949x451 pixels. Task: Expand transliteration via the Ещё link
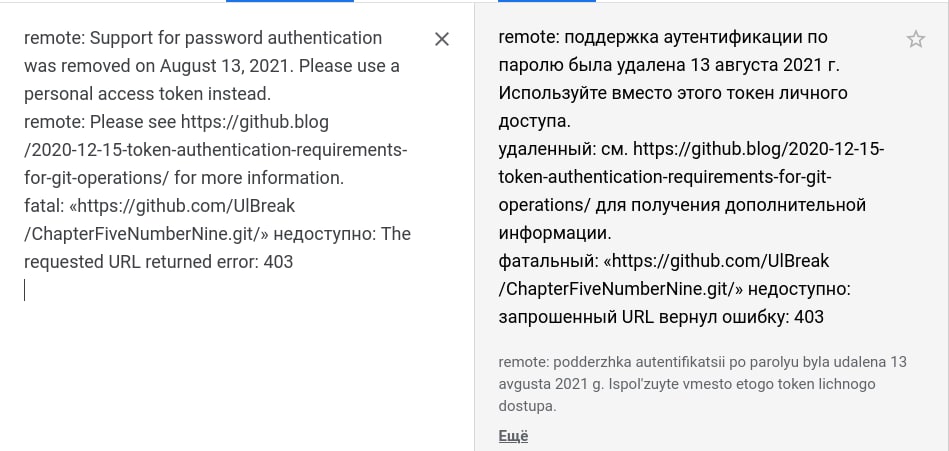pyautogui.click(x=513, y=436)
